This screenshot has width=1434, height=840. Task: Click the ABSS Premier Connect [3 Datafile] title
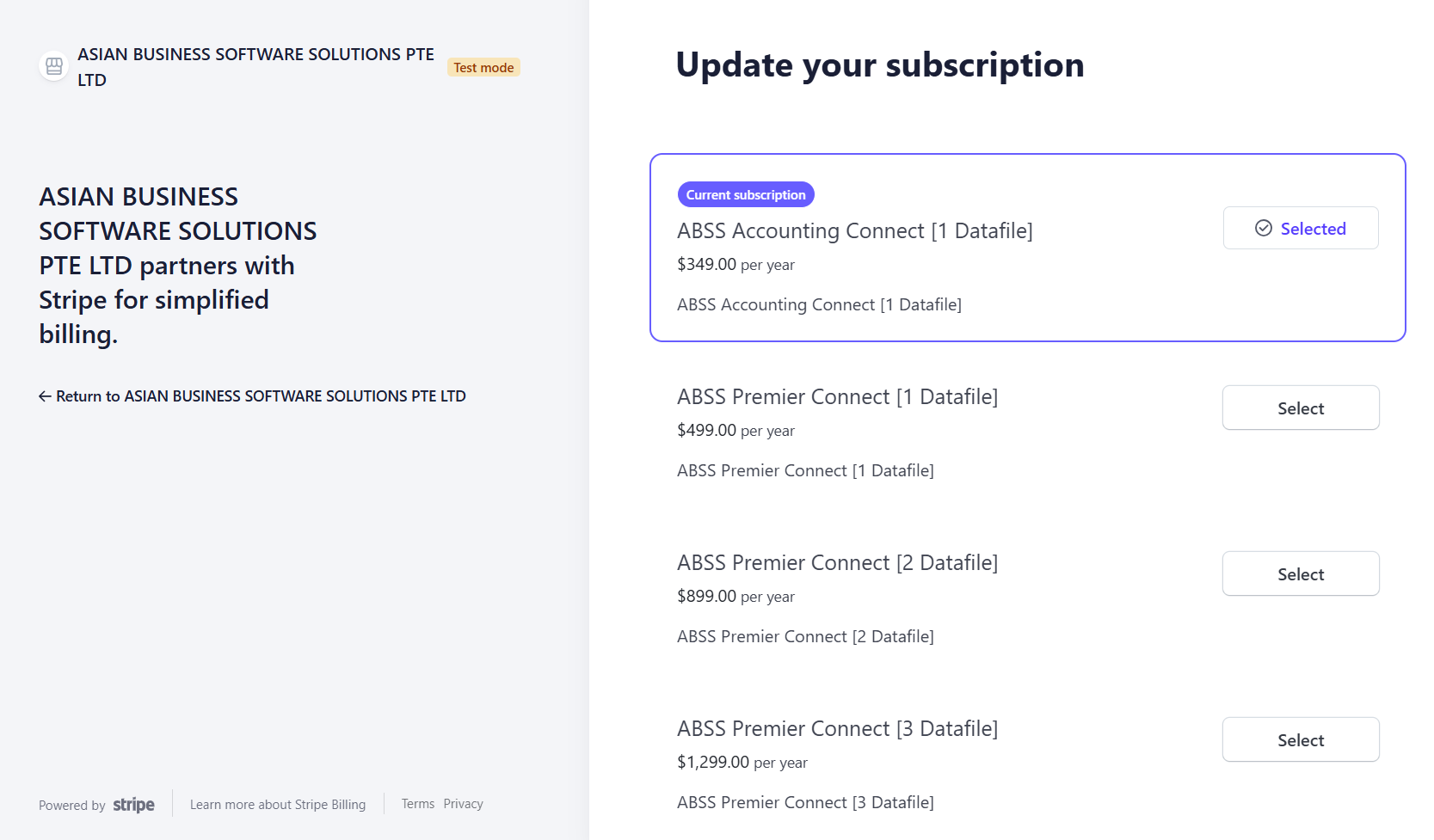point(837,729)
